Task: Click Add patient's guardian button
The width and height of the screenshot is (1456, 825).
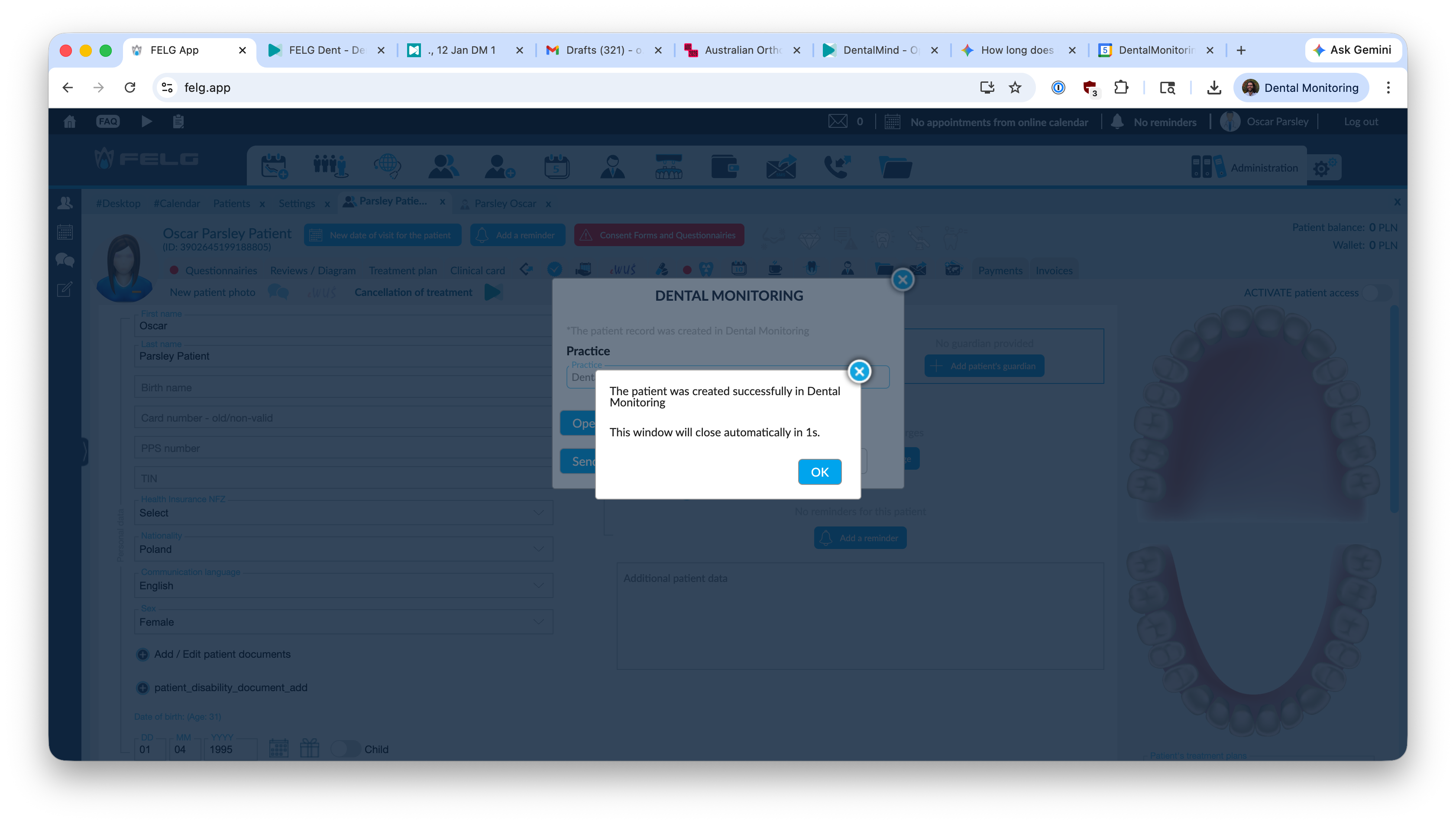Action: [984, 365]
